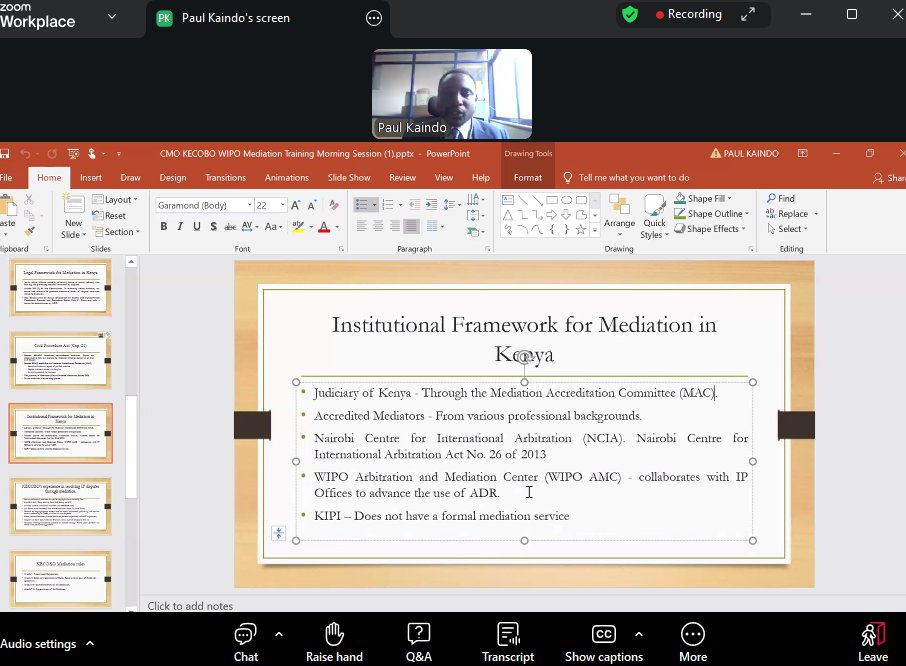Reset the slide layout
The image size is (906, 666).
point(109,215)
